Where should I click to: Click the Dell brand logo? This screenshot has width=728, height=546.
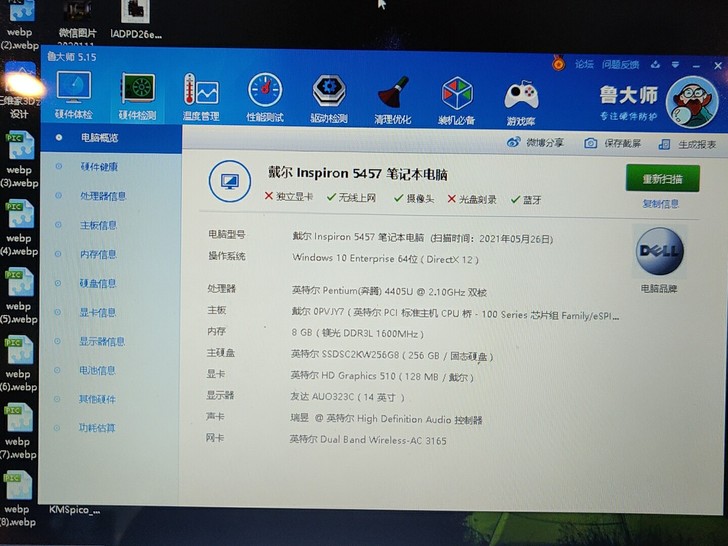tap(660, 251)
